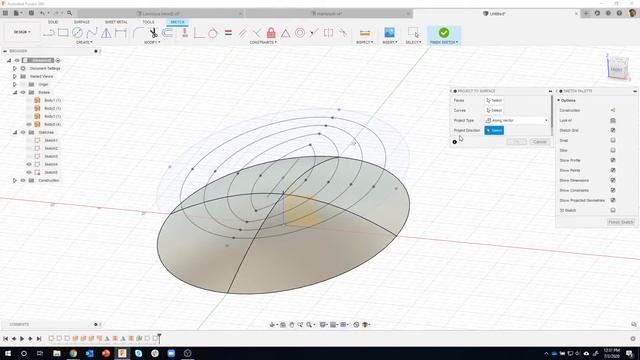Apply Midpoint triangle constraint

(x=285, y=33)
